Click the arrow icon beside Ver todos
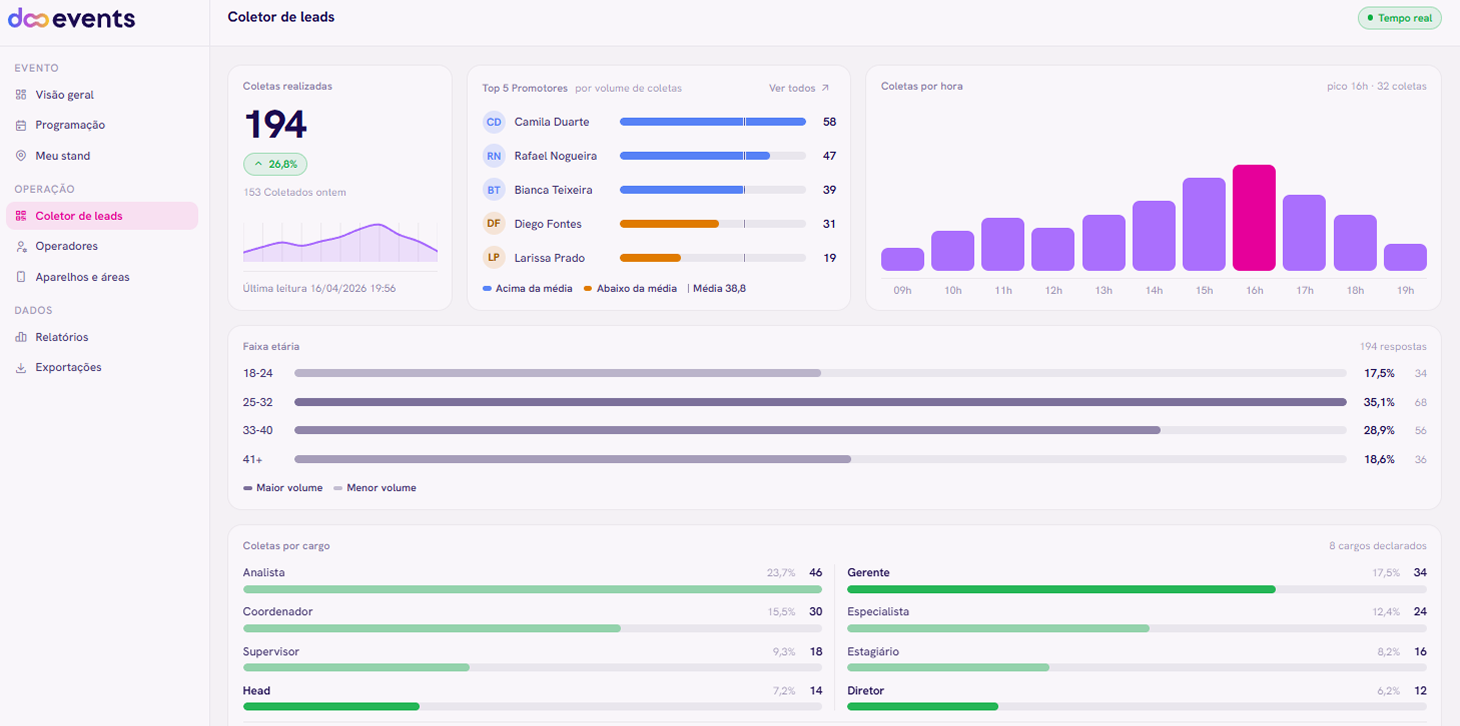1460x726 pixels. 825,88
